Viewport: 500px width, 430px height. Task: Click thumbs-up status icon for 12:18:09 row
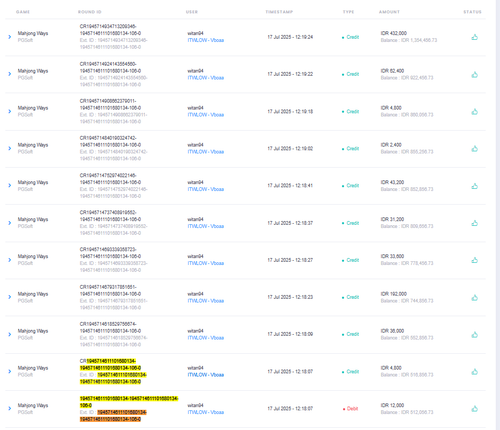pos(475,335)
